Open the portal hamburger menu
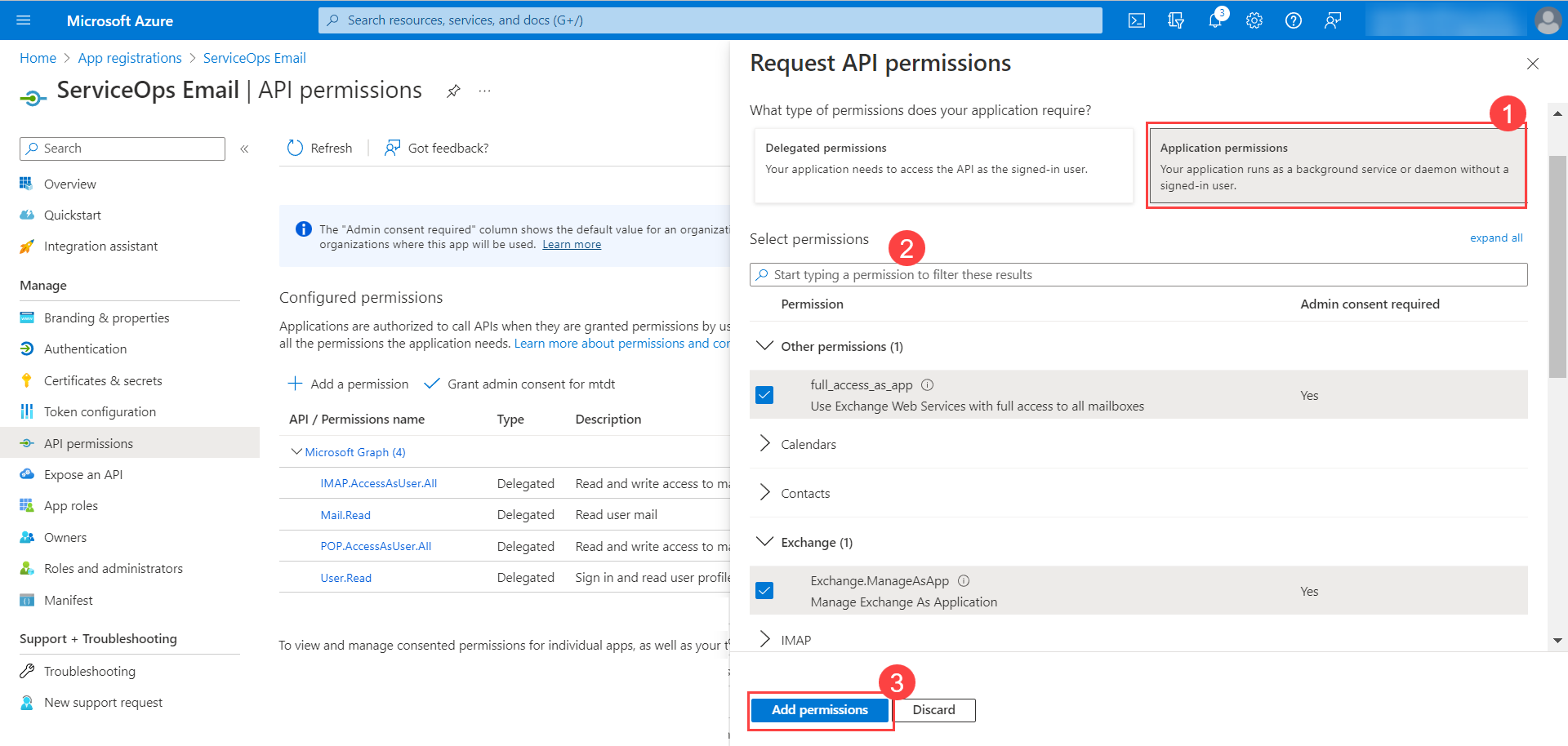Viewport: 1568px width, 746px height. (22, 20)
